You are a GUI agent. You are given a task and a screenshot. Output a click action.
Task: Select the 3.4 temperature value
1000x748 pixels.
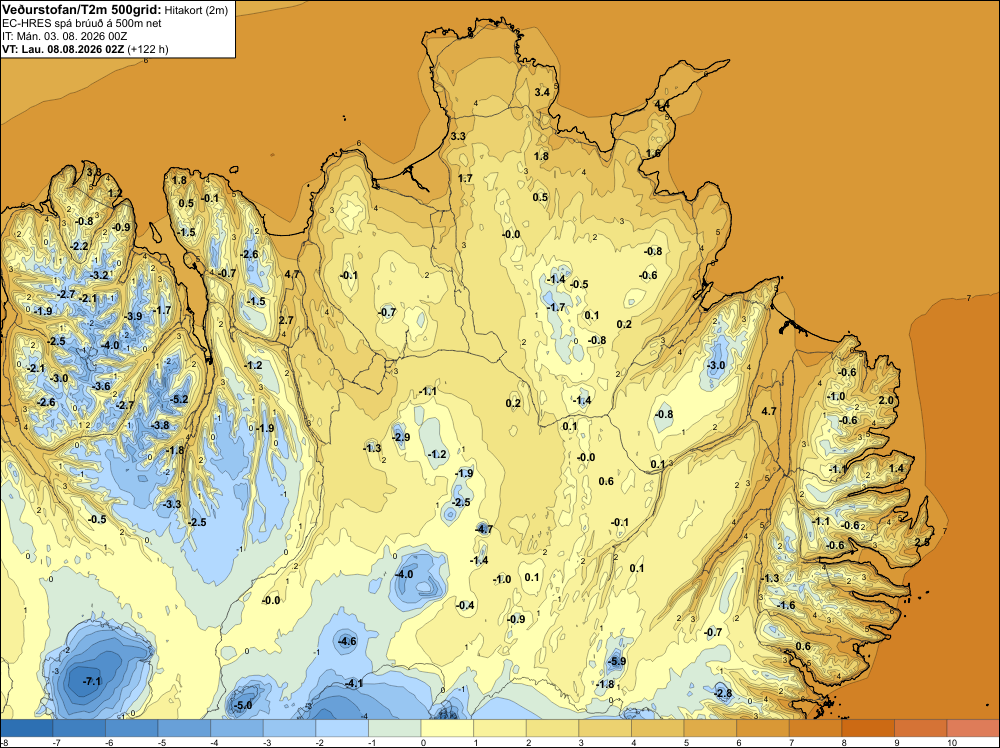[x=541, y=92]
